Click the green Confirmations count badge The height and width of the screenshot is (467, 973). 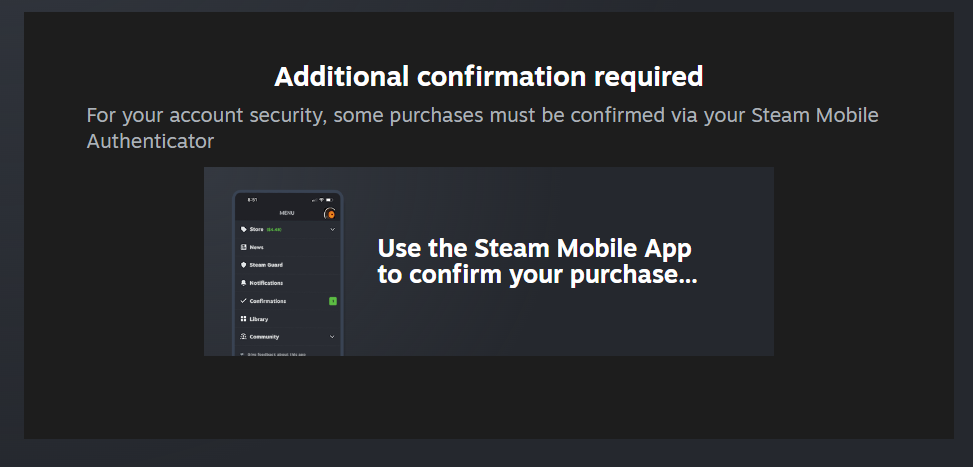(333, 301)
